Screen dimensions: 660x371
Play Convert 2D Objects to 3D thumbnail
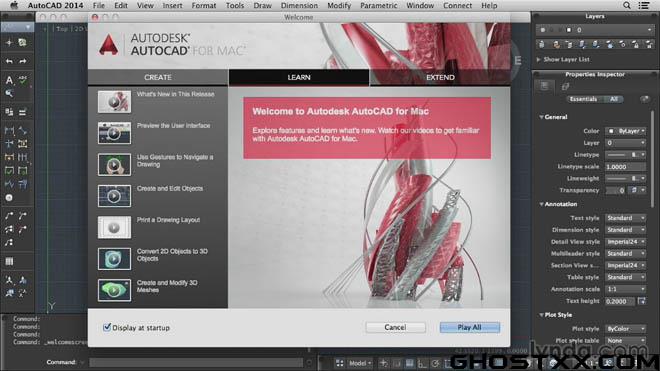[x=114, y=259]
